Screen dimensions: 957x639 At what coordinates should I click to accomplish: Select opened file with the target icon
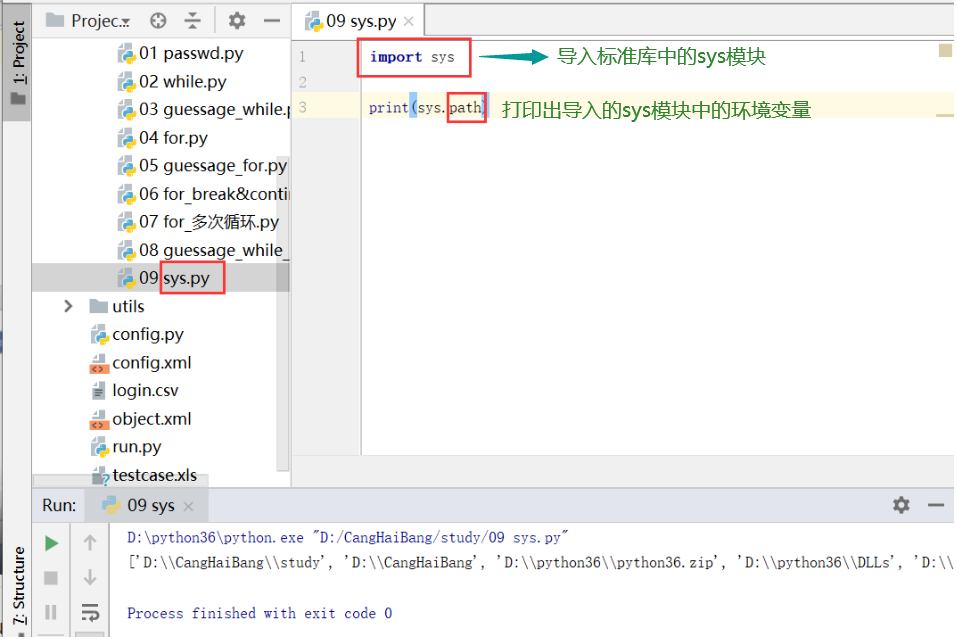[158, 19]
